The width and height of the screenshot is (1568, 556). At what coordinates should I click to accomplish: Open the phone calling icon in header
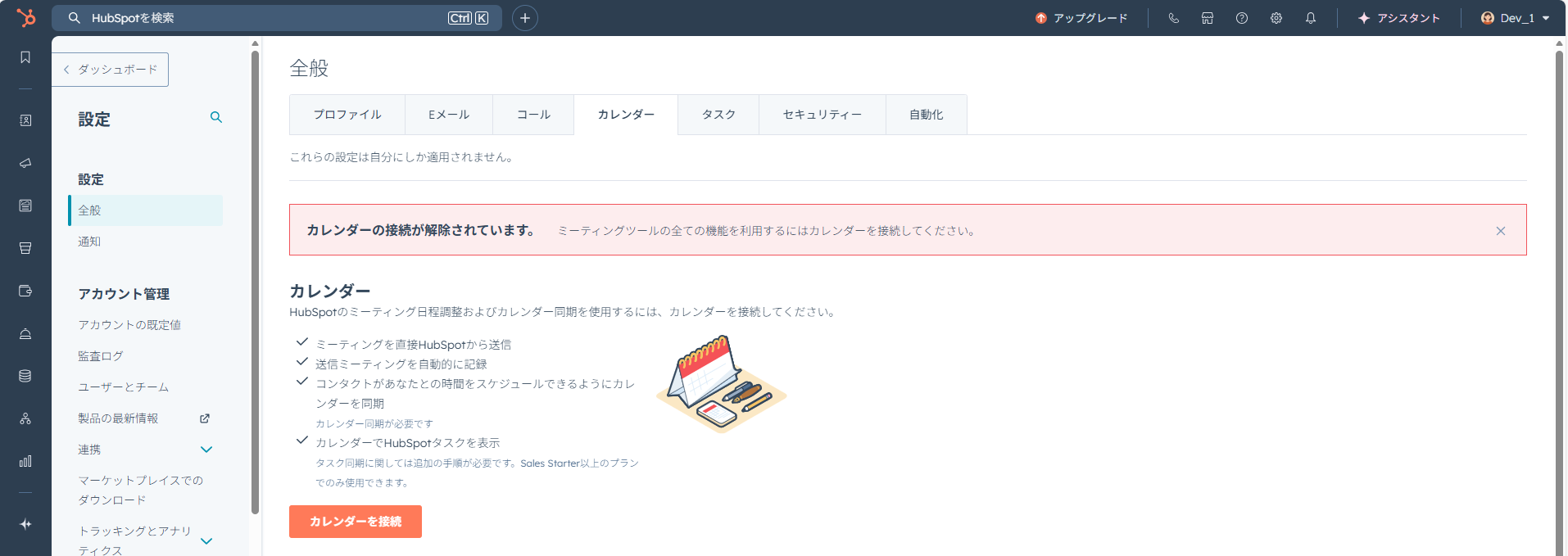pos(1173,18)
